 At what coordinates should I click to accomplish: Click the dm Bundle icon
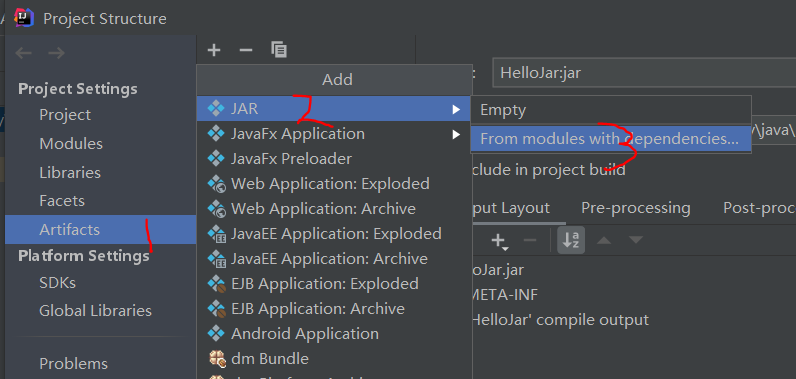217,359
